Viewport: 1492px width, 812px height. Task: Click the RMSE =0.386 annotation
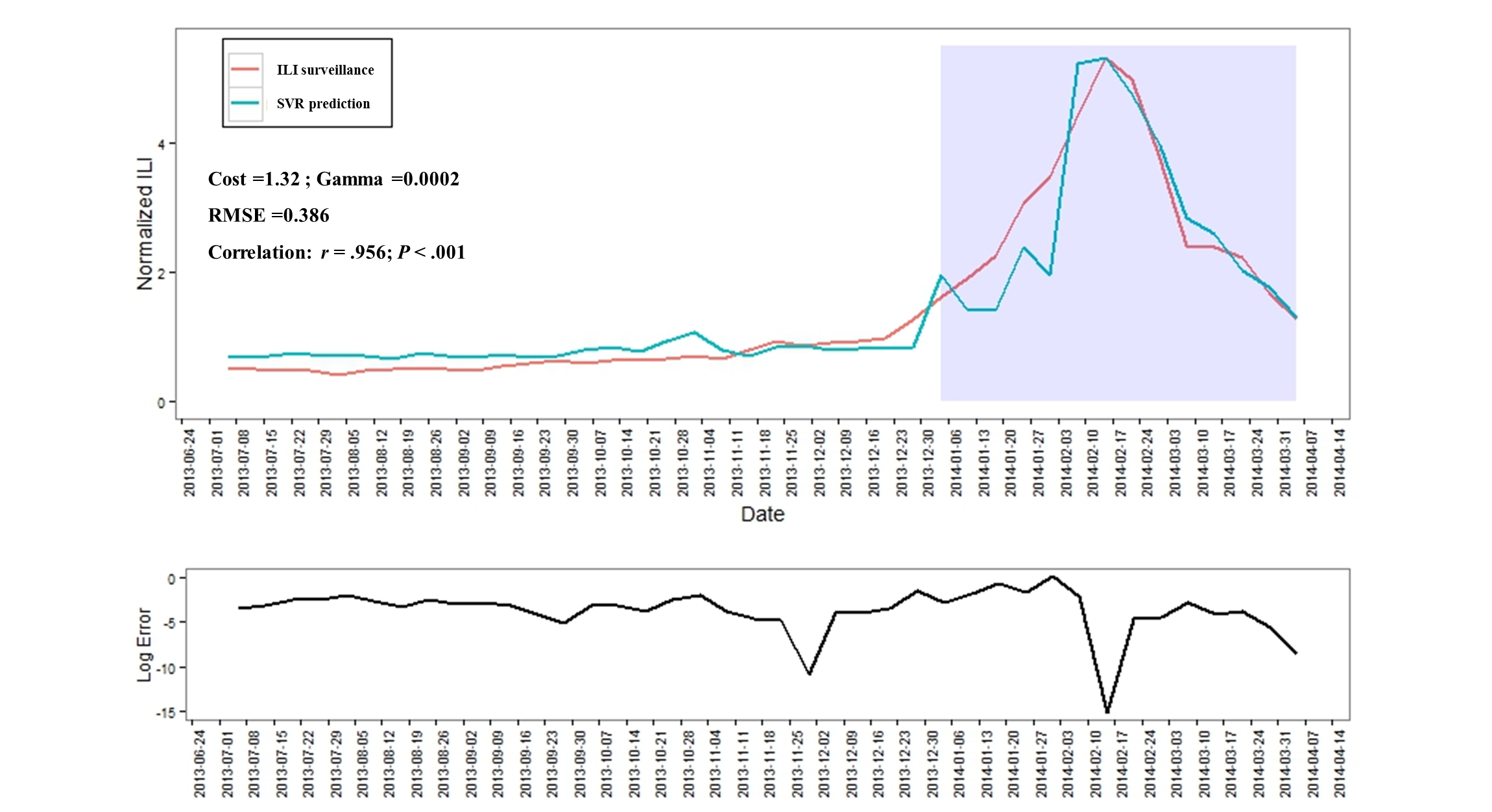[269, 215]
